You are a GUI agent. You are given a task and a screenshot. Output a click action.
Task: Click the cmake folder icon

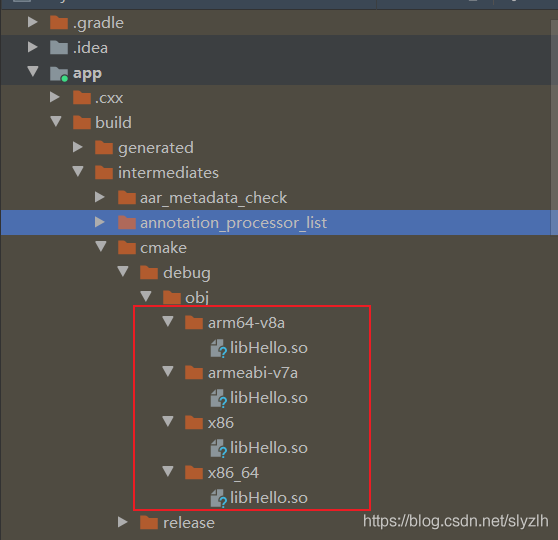click(x=127, y=247)
